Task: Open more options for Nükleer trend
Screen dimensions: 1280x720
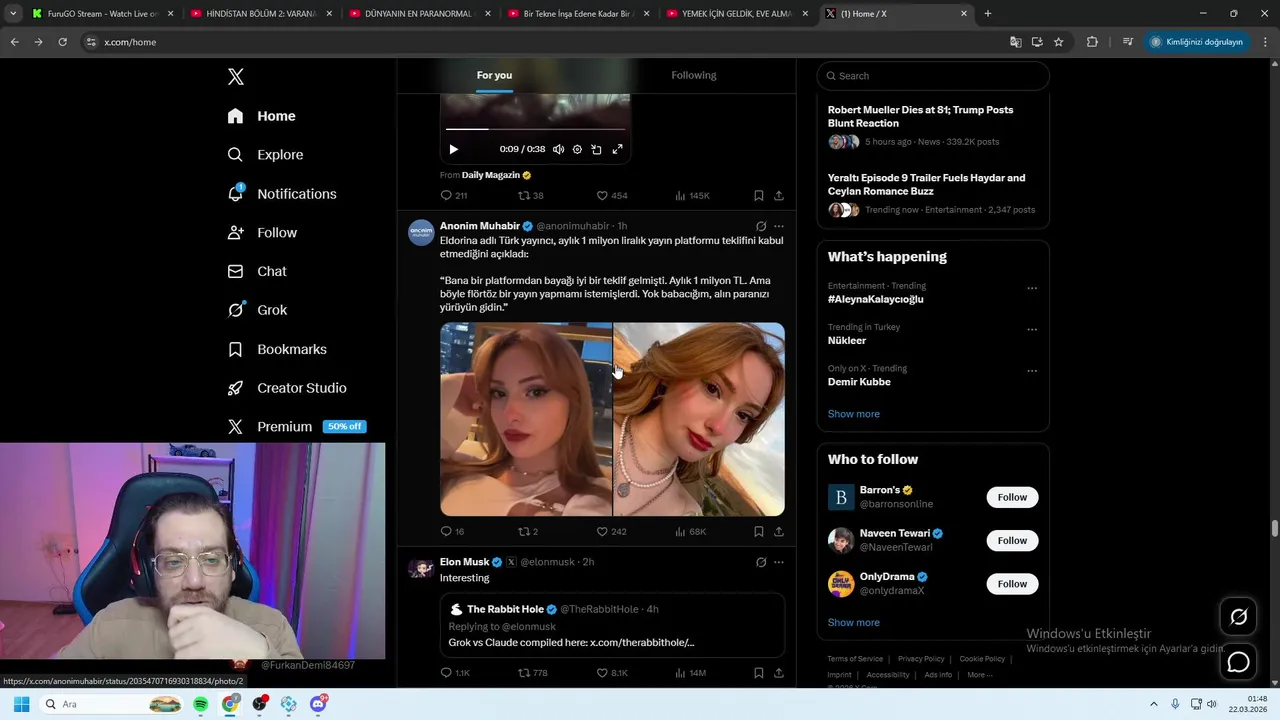Action: point(1032,329)
